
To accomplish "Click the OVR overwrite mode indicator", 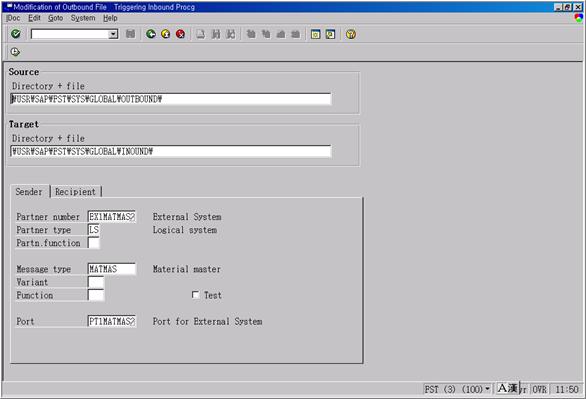I will coord(540,389).
